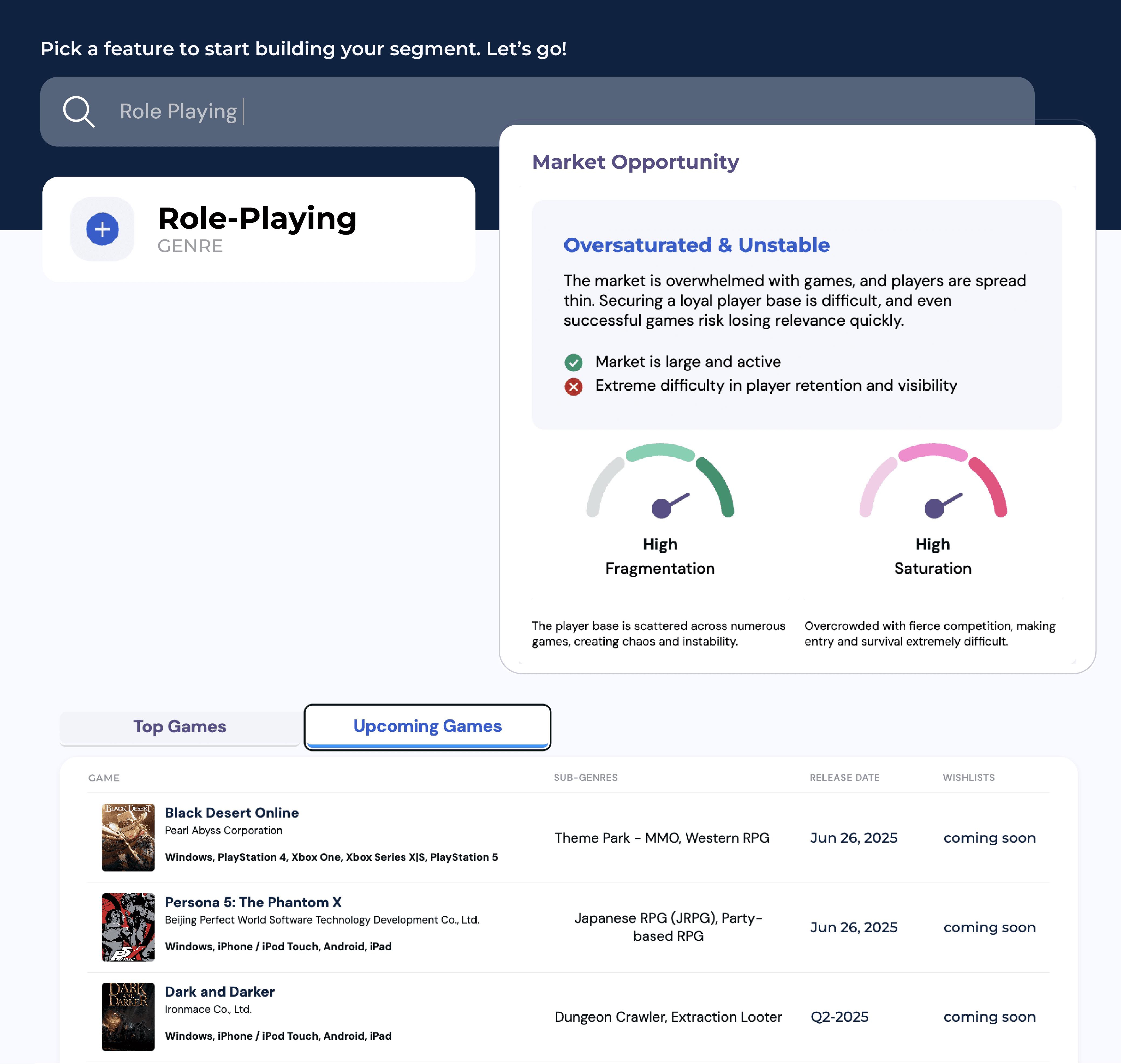1121x1064 pixels.
Task: Click the magnifying glass search icon
Action: click(x=78, y=111)
